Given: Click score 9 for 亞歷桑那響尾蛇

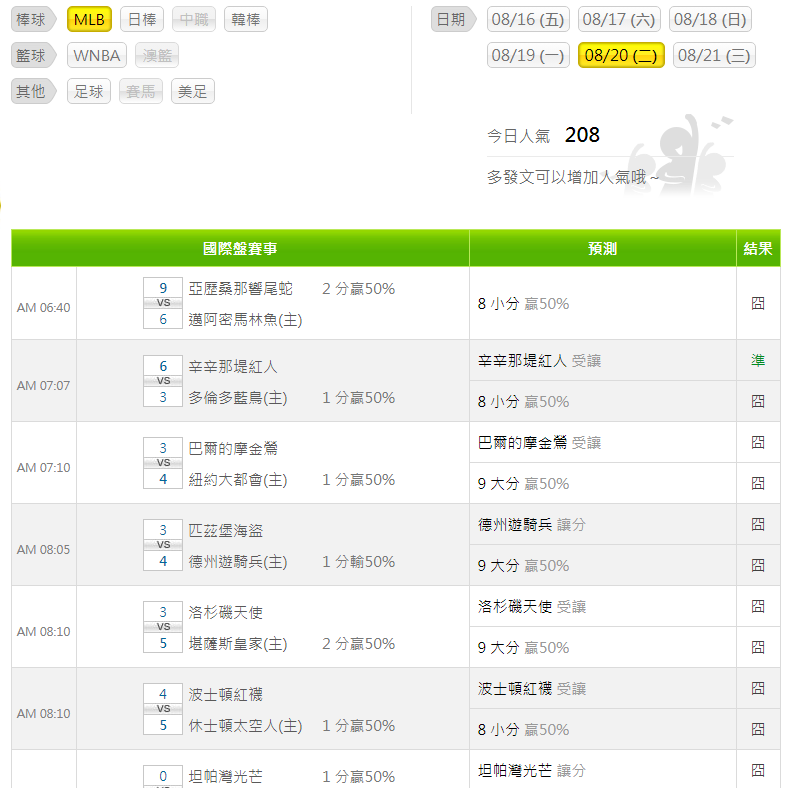Looking at the screenshot, I should pyautogui.click(x=163, y=288).
